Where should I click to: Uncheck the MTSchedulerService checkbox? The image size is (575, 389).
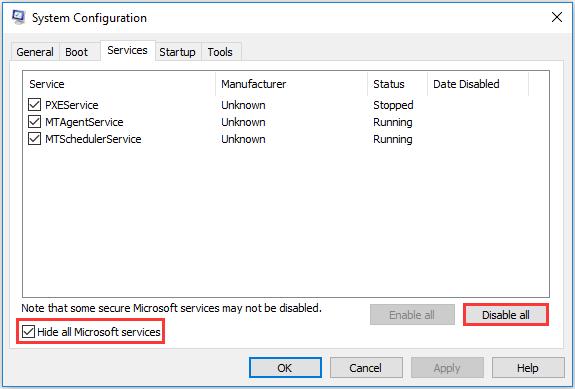[x=34, y=139]
